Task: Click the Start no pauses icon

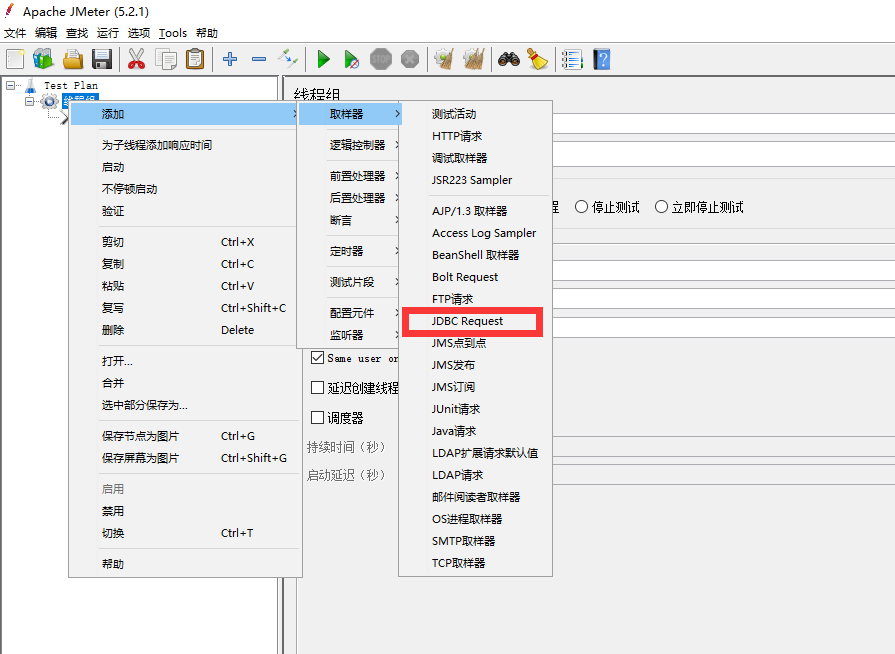Action: point(351,59)
